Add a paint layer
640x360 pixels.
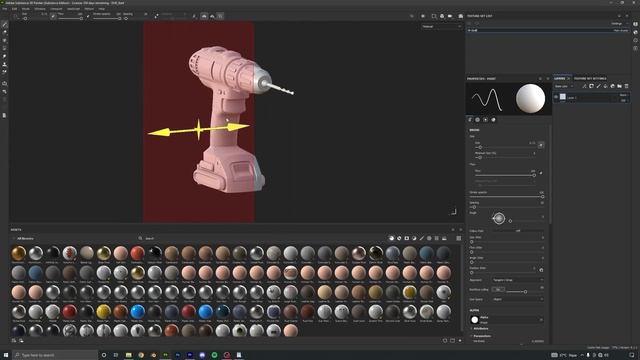pos(598,86)
